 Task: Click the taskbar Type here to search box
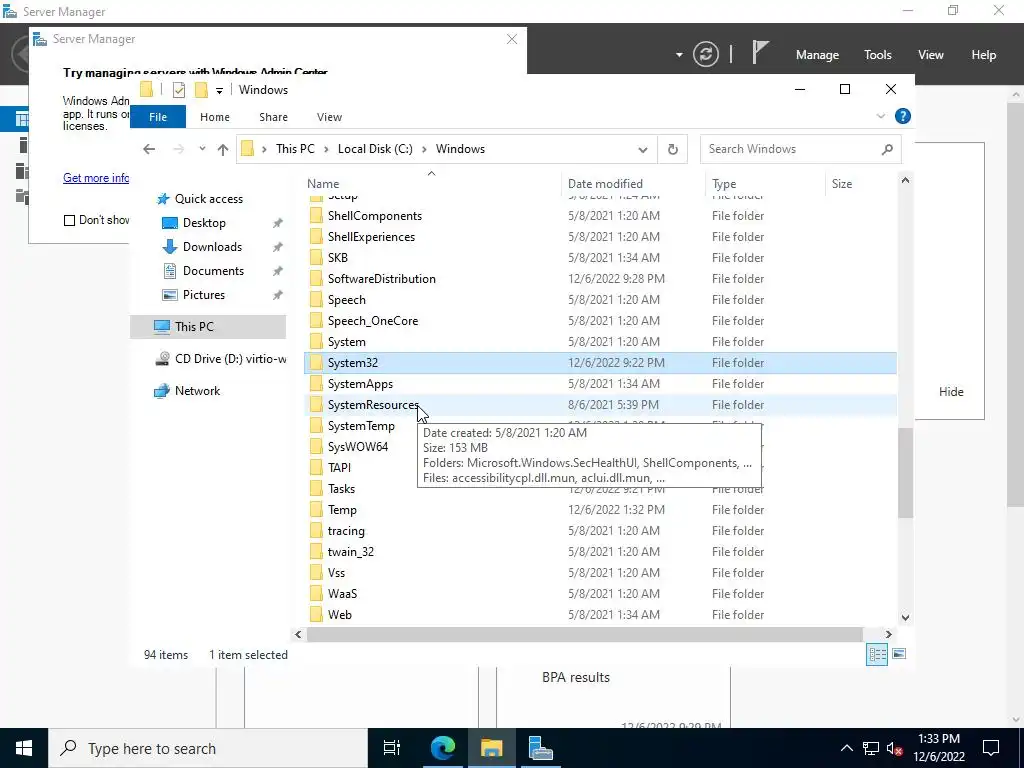coord(208,748)
